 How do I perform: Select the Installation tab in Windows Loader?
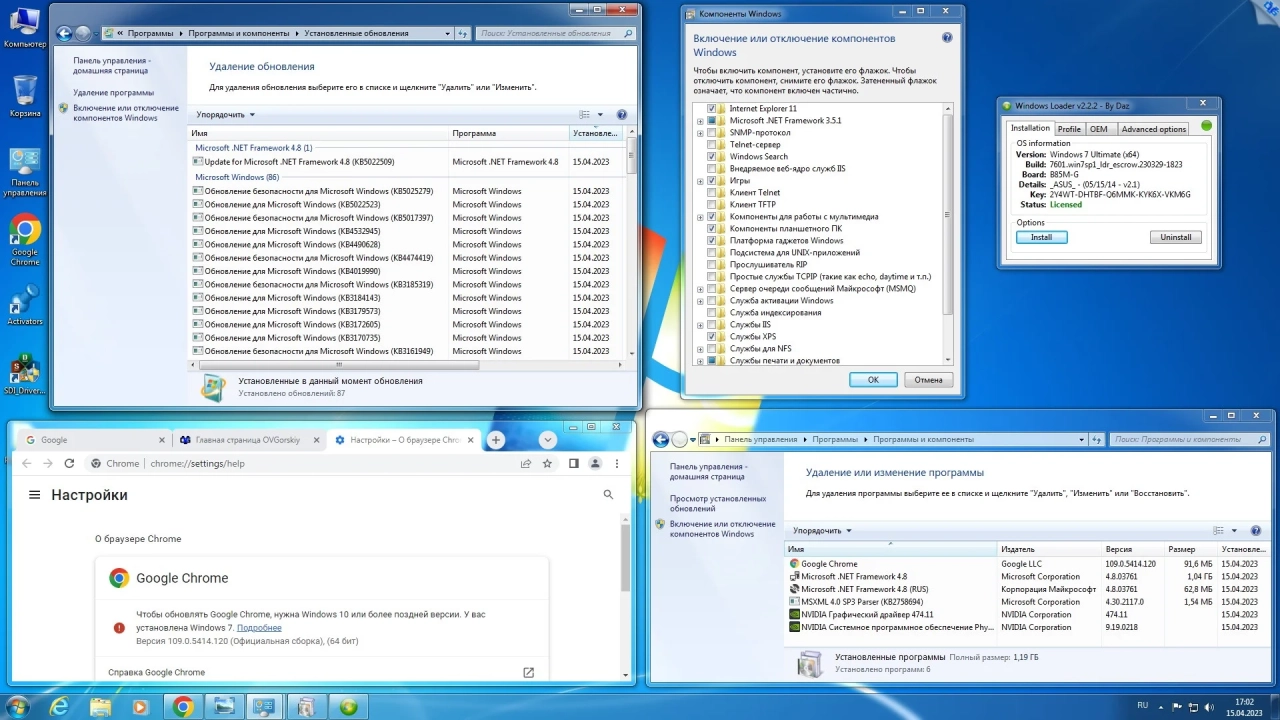click(x=1030, y=128)
